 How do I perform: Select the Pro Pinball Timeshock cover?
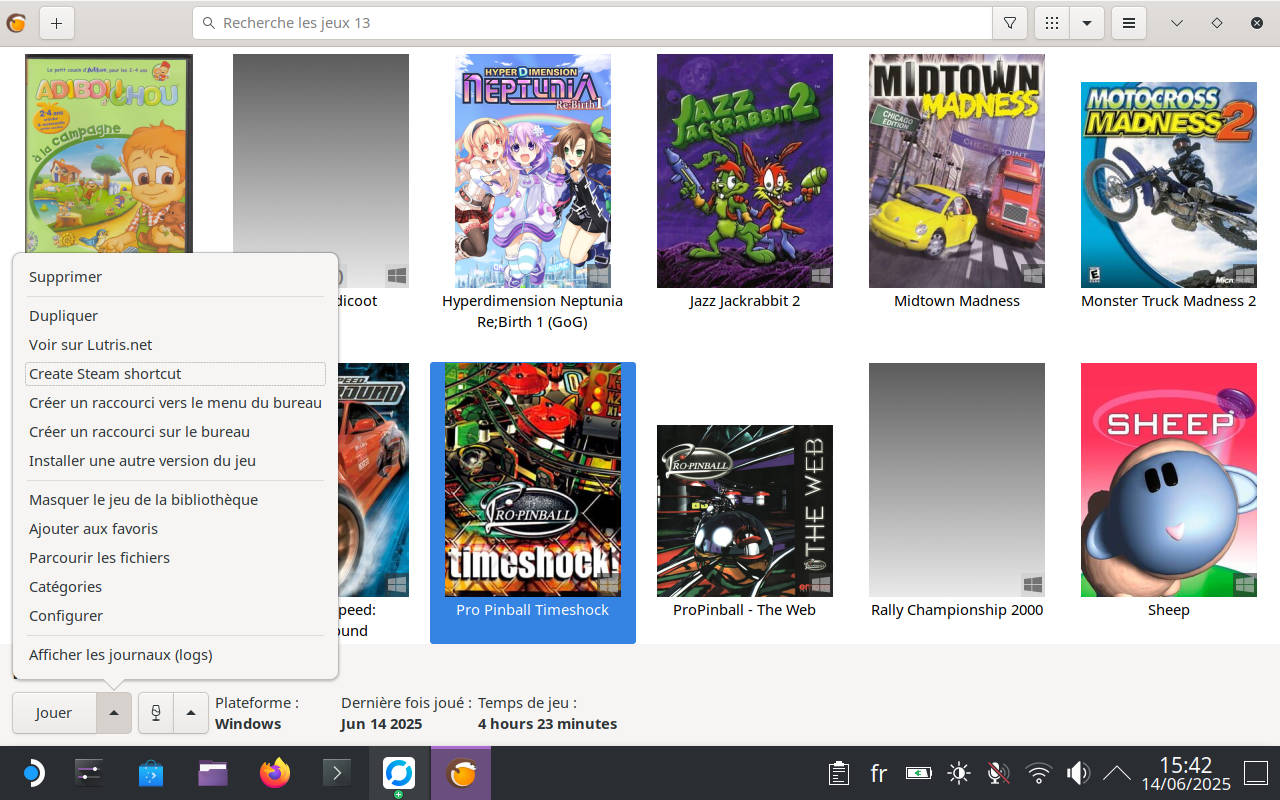533,480
